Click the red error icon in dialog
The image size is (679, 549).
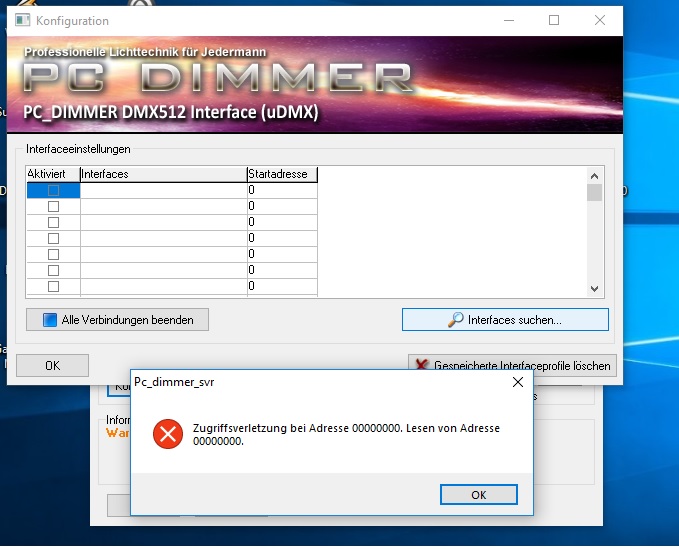coord(168,434)
